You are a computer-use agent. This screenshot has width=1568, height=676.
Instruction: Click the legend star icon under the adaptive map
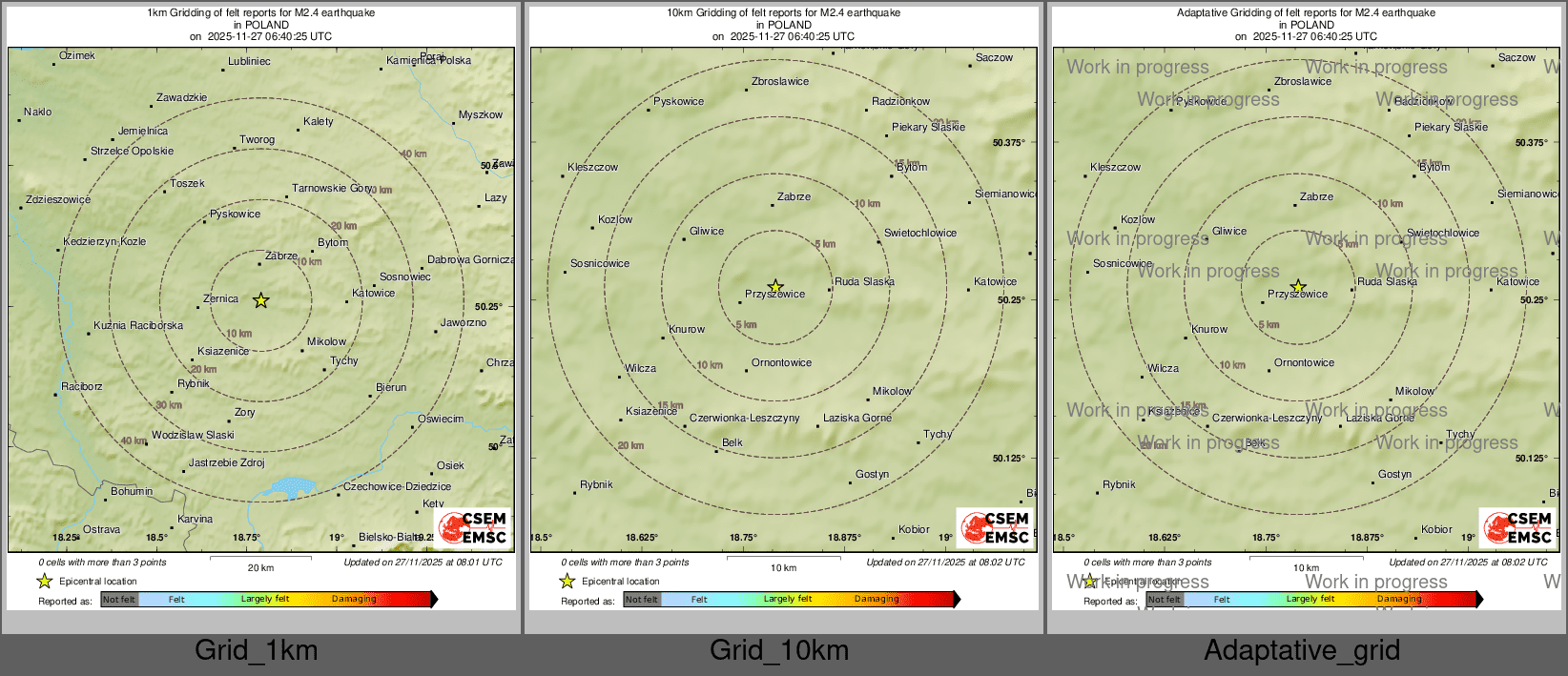click(x=1090, y=581)
